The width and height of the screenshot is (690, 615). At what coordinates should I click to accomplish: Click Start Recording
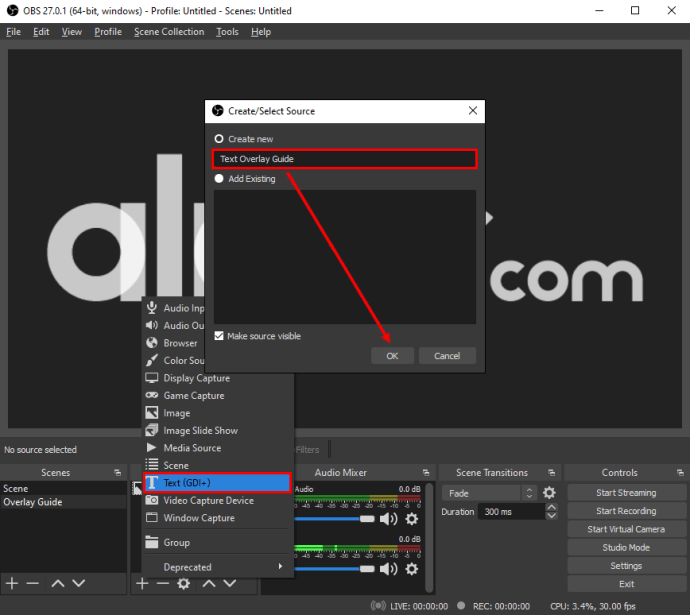click(626, 511)
